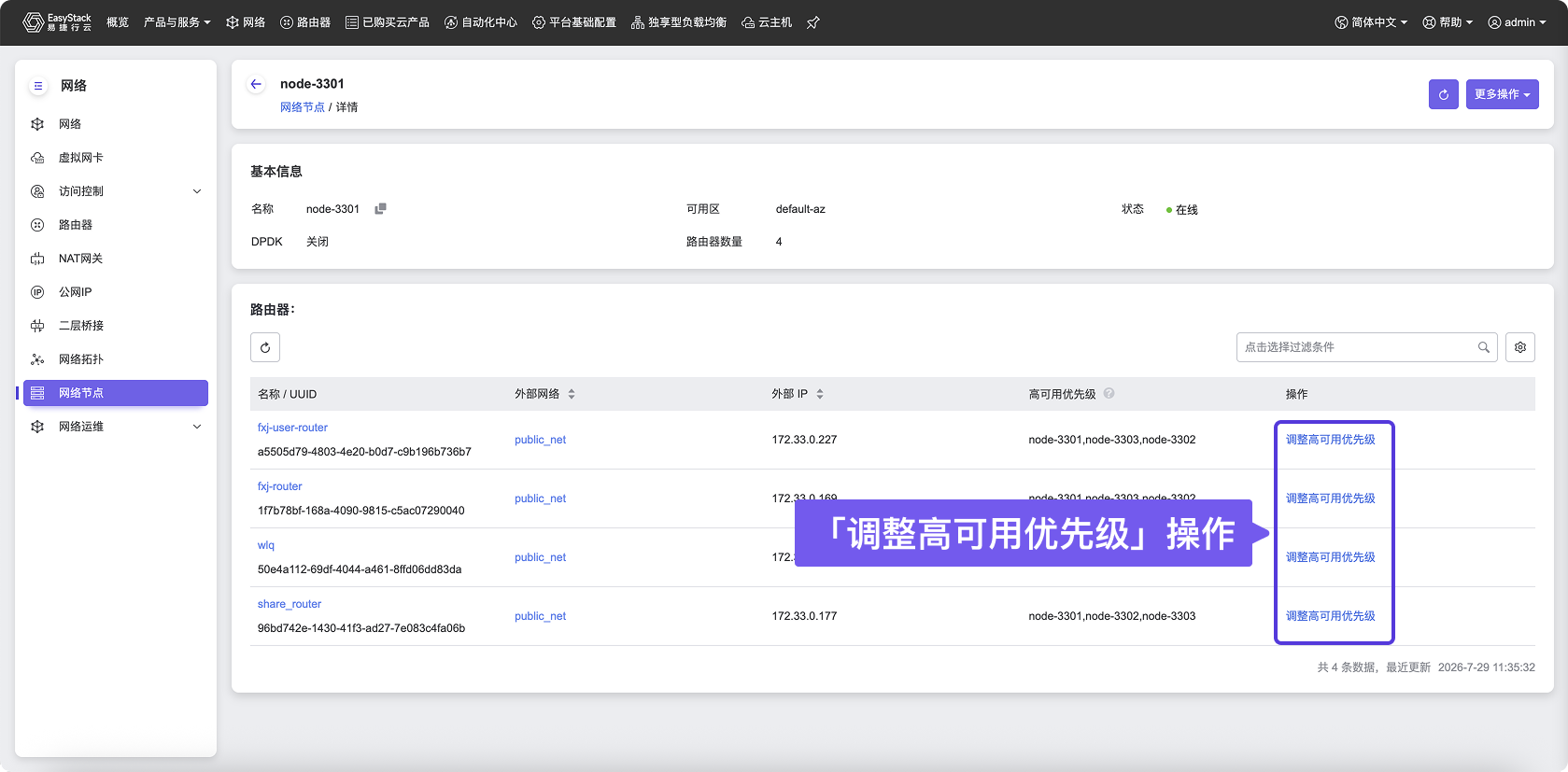Screen dimensions: 1568x772
Task: Open the 简体中文 language dropdown
Action: 1371,22
